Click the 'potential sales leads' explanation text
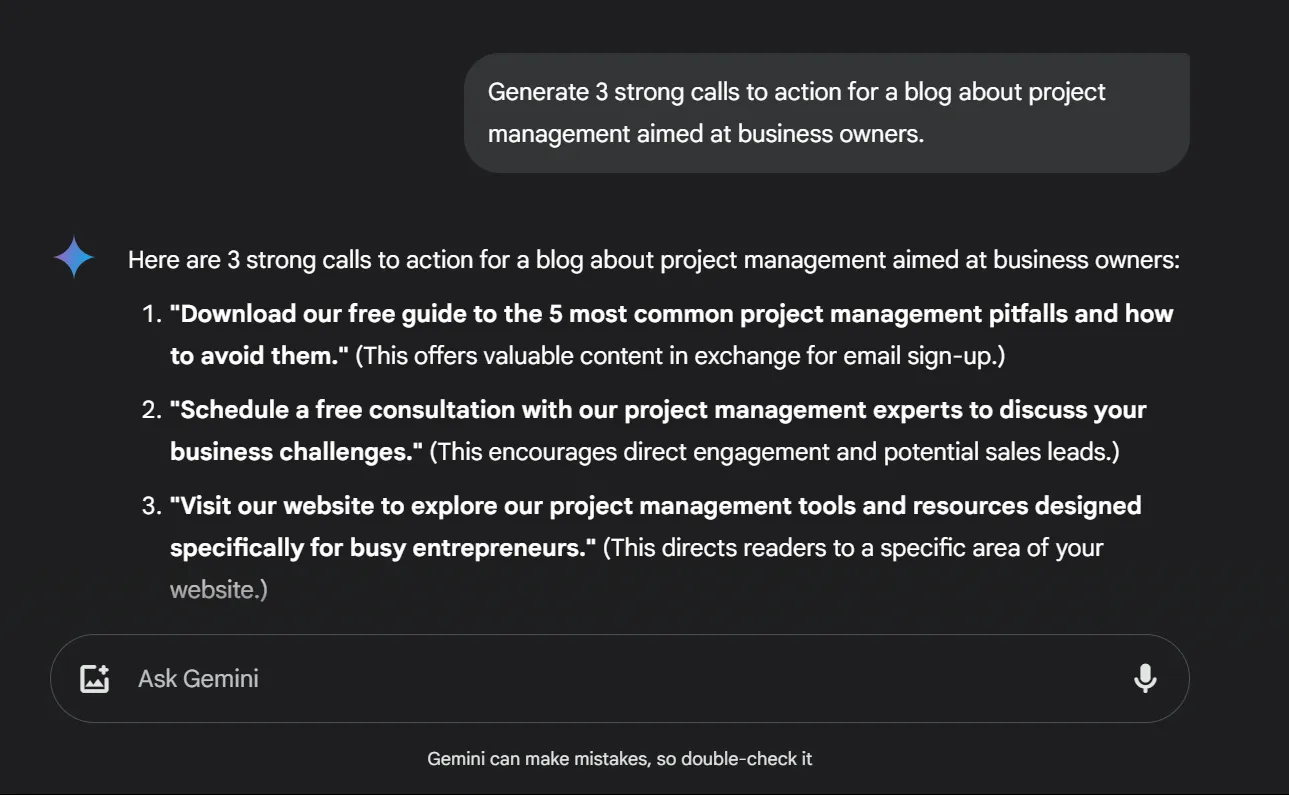 click(x=774, y=452)
